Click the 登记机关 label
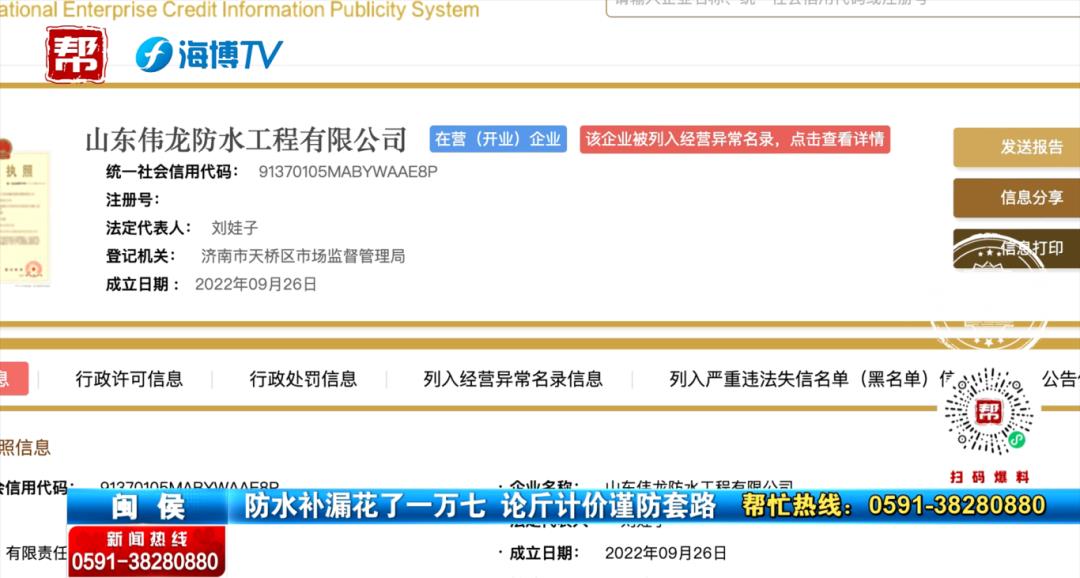This screenshot has height=578, width=1080. point(141,256)
